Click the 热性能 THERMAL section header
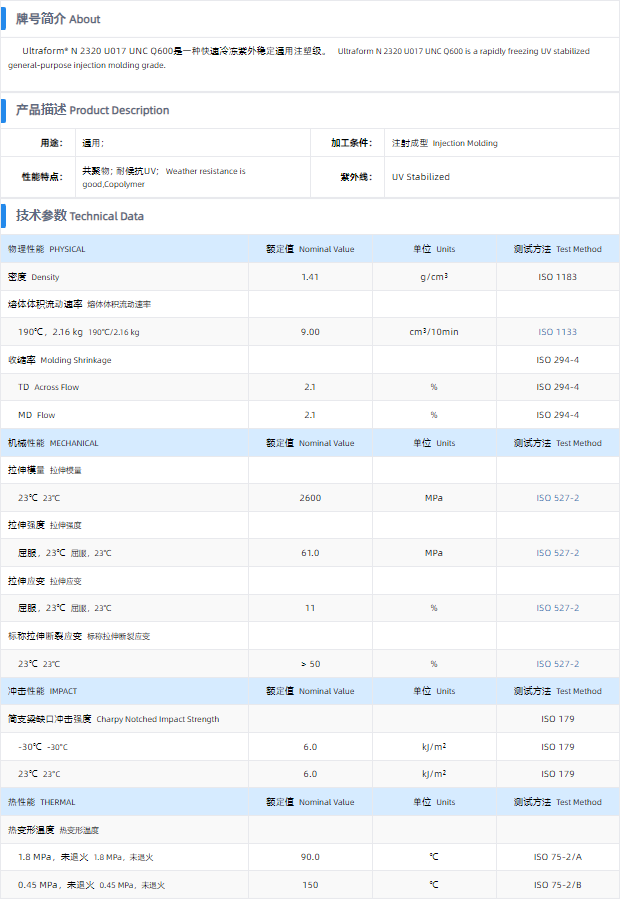The image size is (620, 899). (x=42, y=802)
